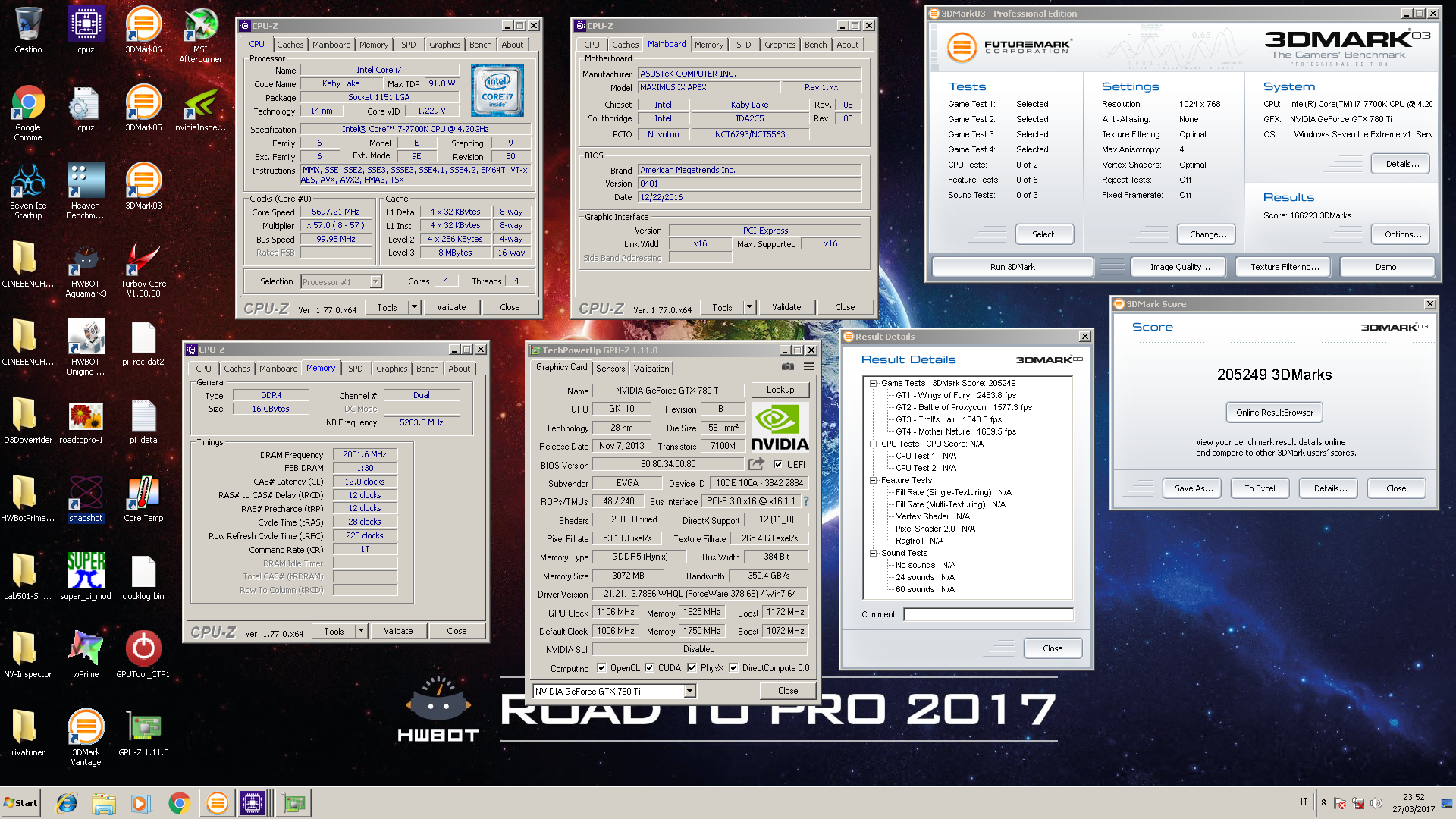Viewport: 1456px width, 819px height.
Task: Collapse the Feature Tests tree node
Action: [874, 481]
